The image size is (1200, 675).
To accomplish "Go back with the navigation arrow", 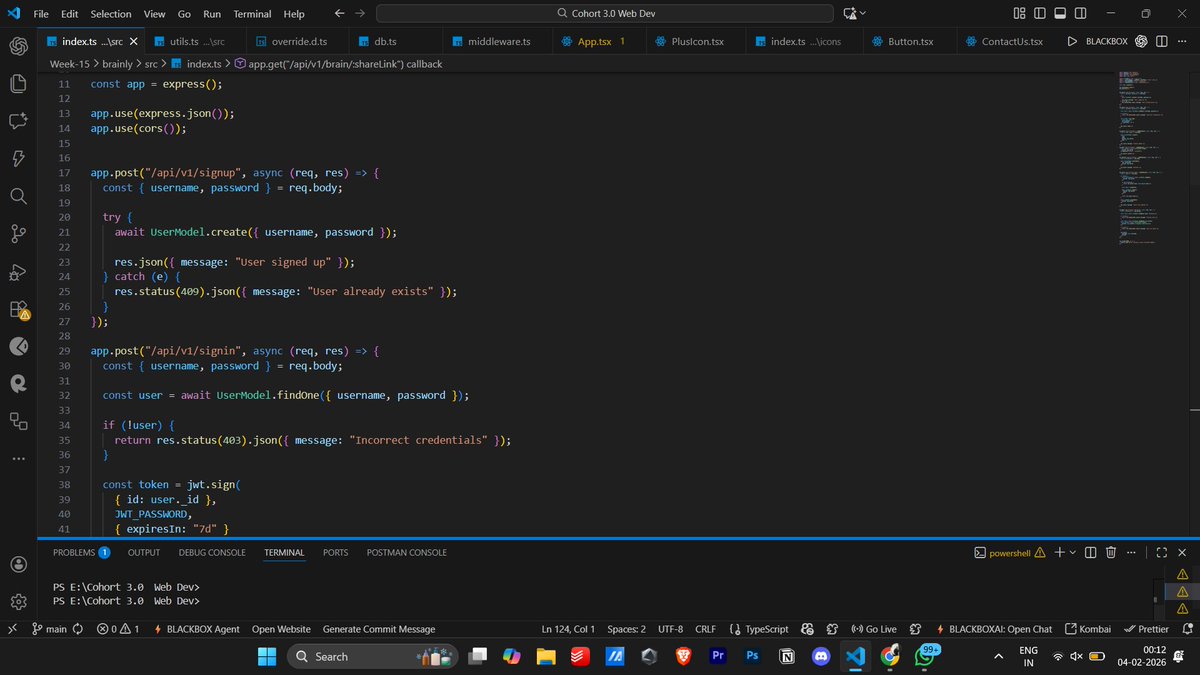I will (x=339, y=14).
